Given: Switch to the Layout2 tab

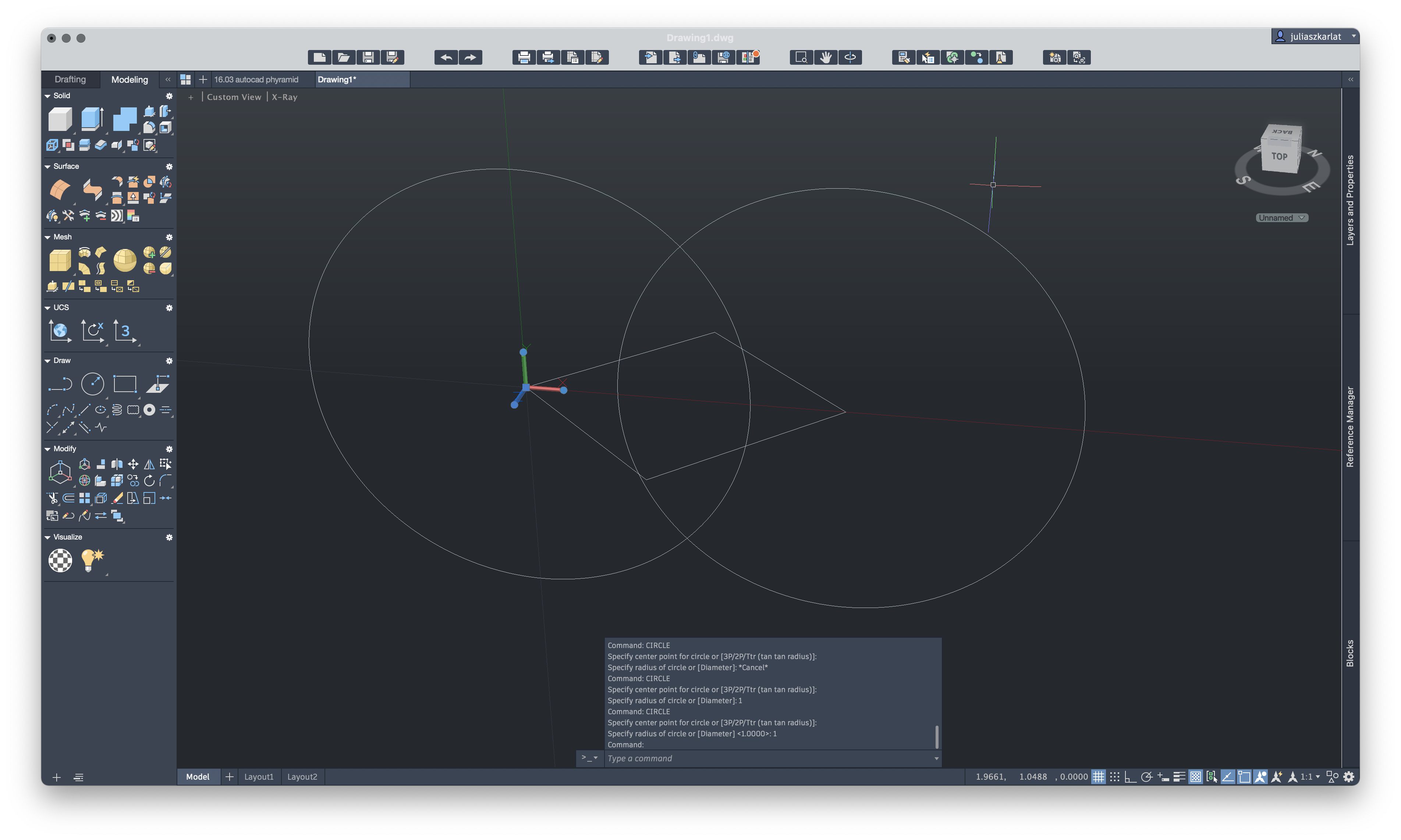Looking at the screenshot, I should tap(302, 777).
